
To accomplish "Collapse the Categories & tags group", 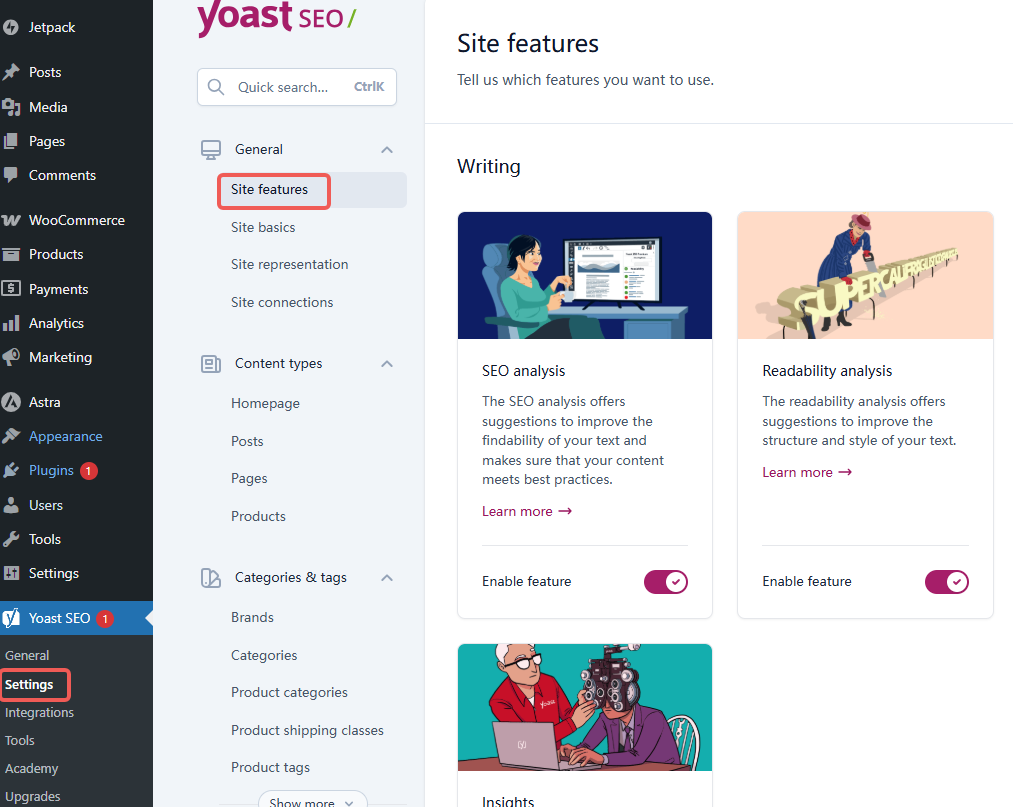I will click(386, 577).
